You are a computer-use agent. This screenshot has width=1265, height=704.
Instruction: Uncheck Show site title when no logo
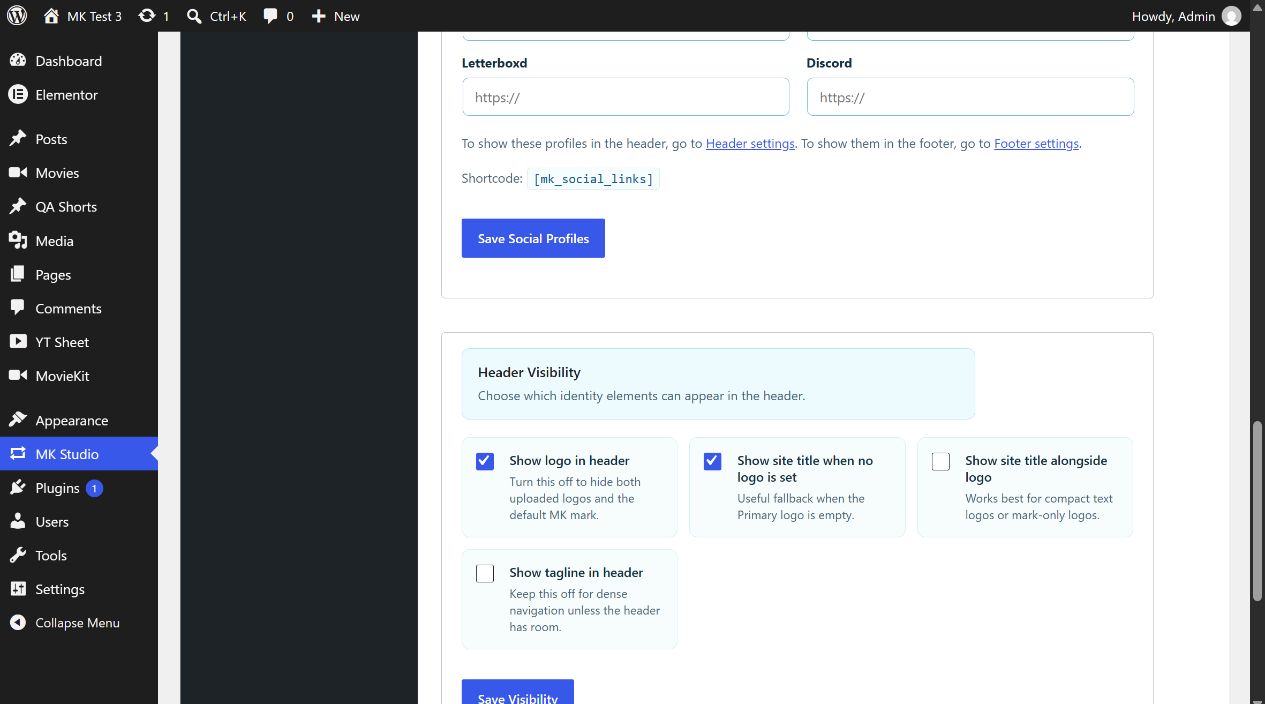713,461
